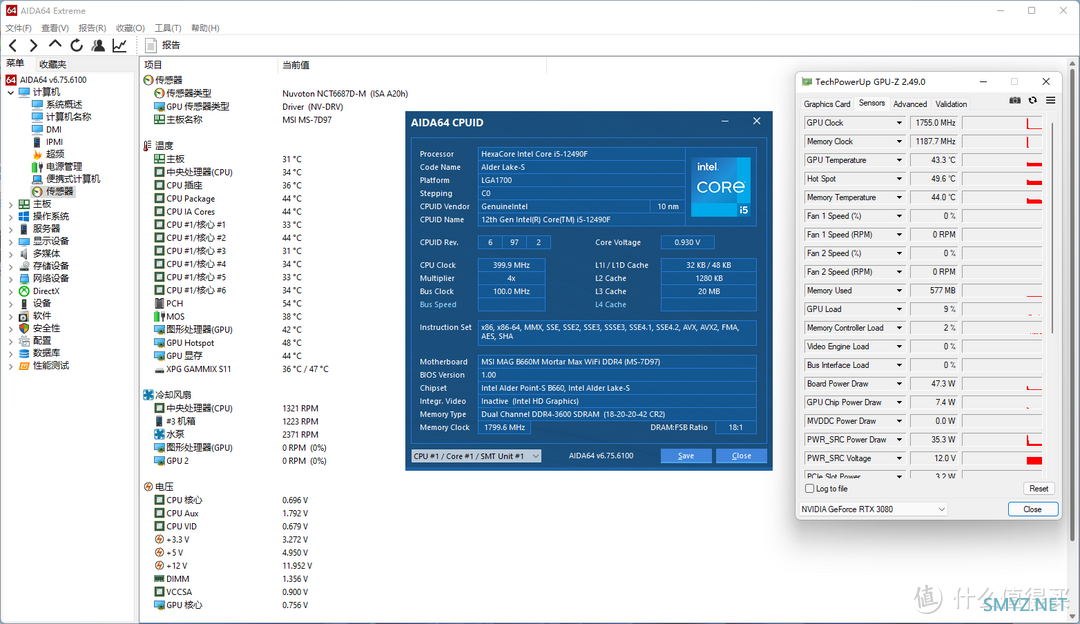
Task: Click the forward arrow in AIDA64 toolbar
Action: pyautogui.click(x=33, y=45)
